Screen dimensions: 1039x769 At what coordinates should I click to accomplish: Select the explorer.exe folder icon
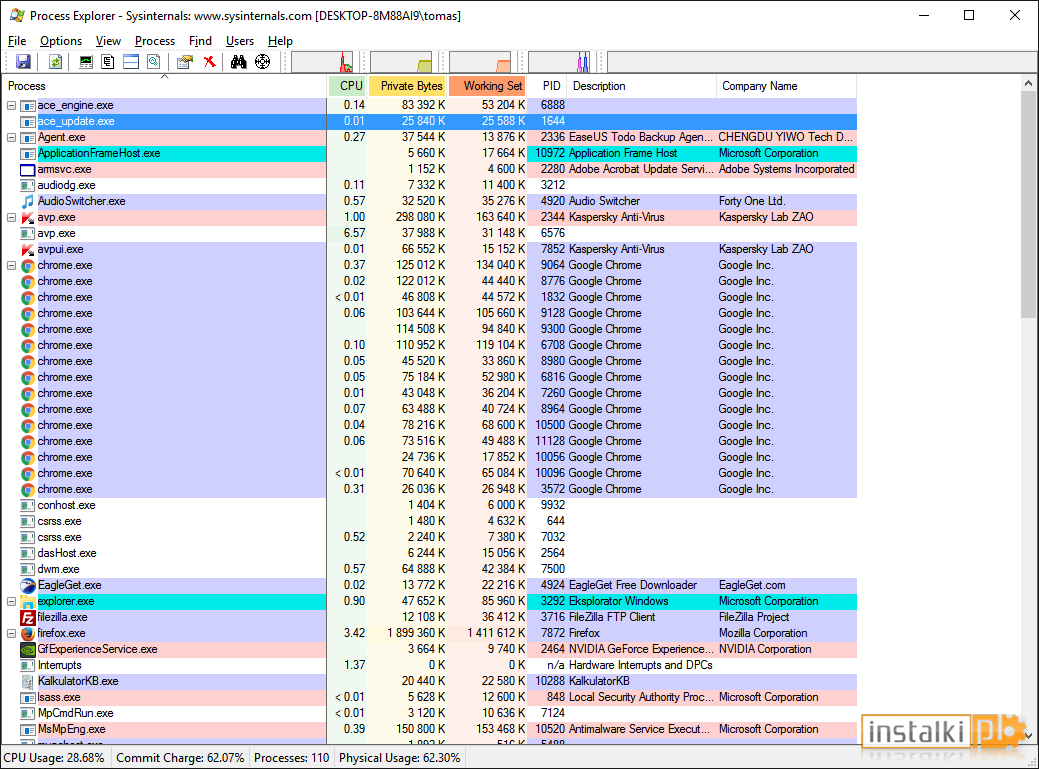(27, 601)
